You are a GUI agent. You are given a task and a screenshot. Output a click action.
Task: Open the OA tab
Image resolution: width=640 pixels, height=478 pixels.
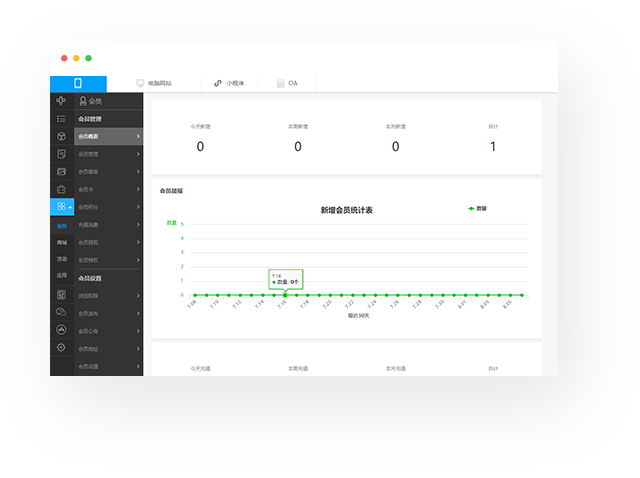point(288,84)
